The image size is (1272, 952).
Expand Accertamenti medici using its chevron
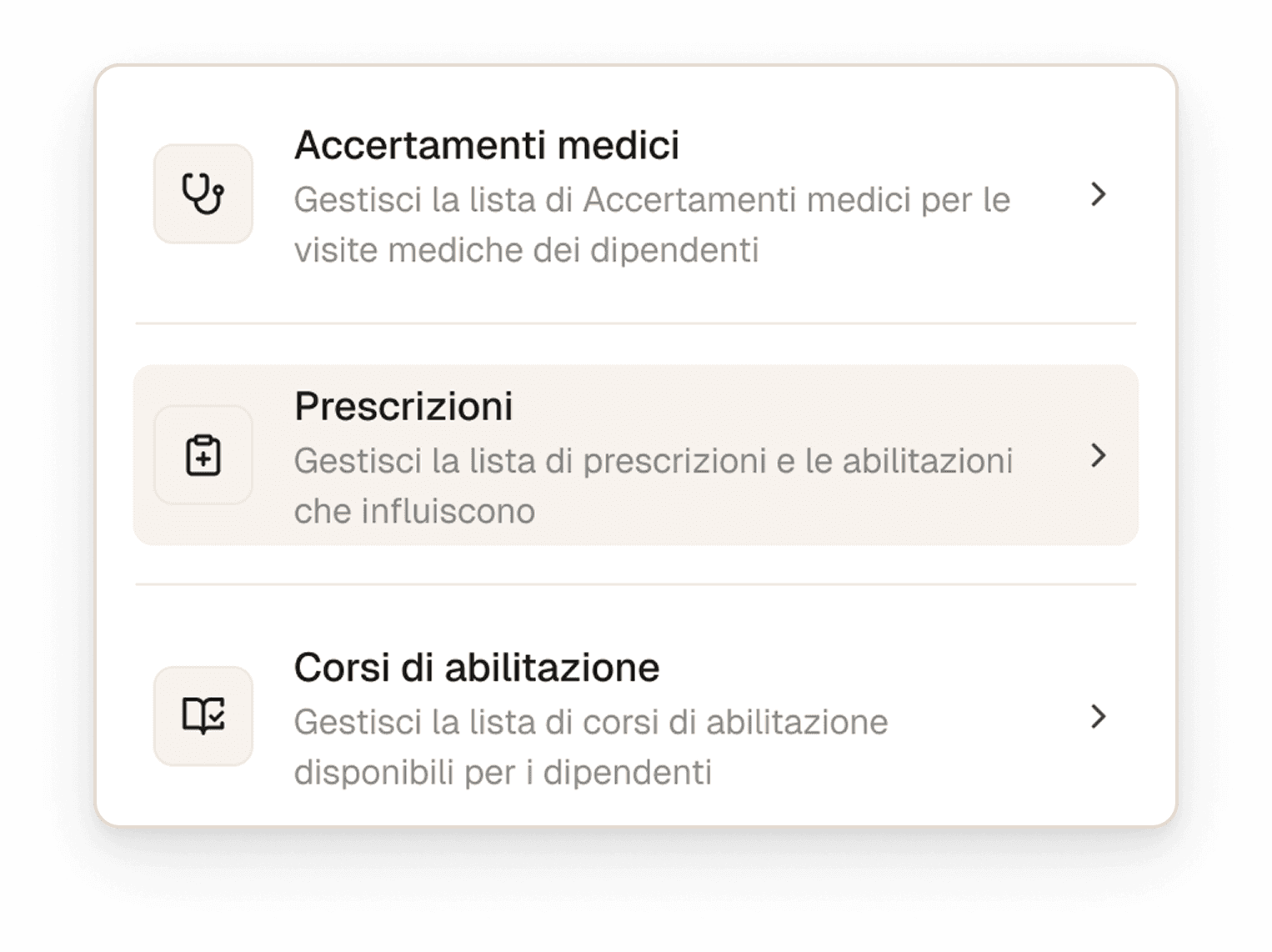pyautogui.click(x=1099, y=194)
